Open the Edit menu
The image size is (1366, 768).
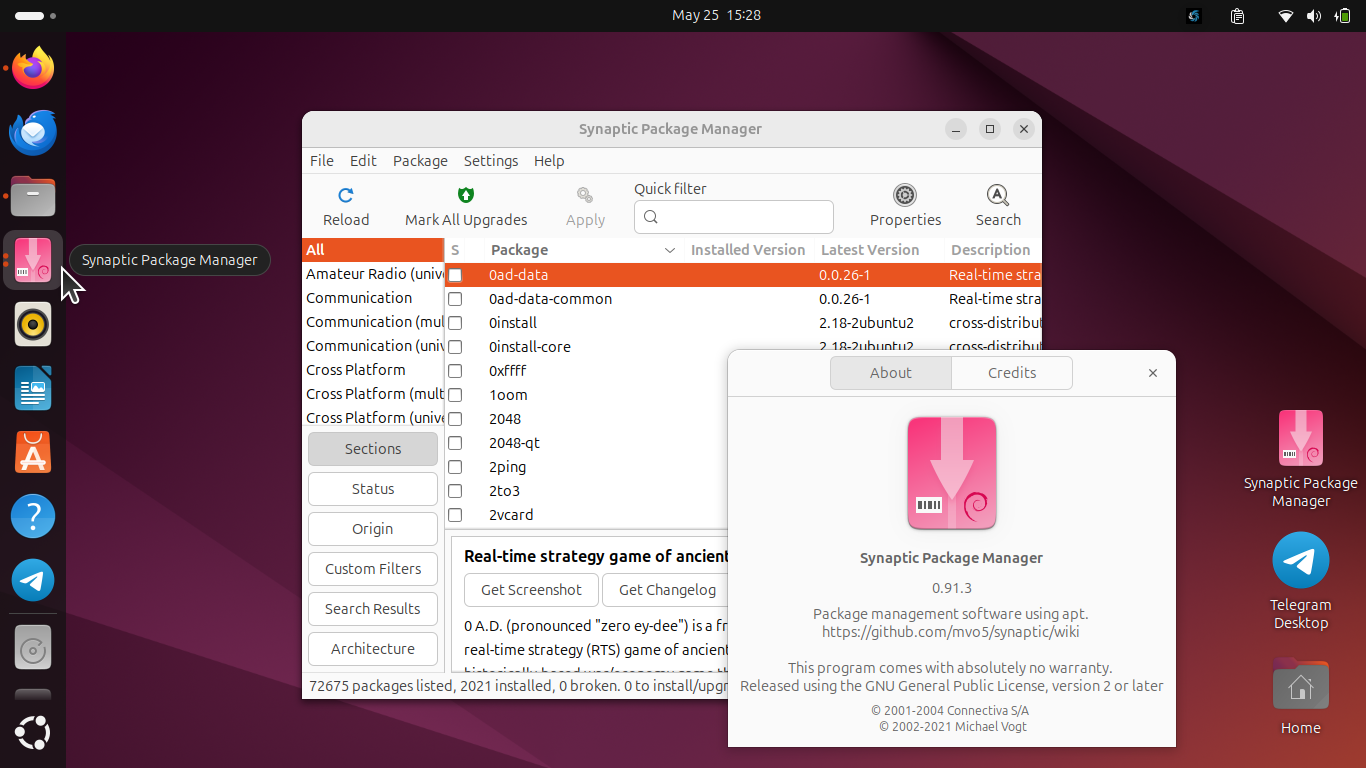tap(363, 161)
